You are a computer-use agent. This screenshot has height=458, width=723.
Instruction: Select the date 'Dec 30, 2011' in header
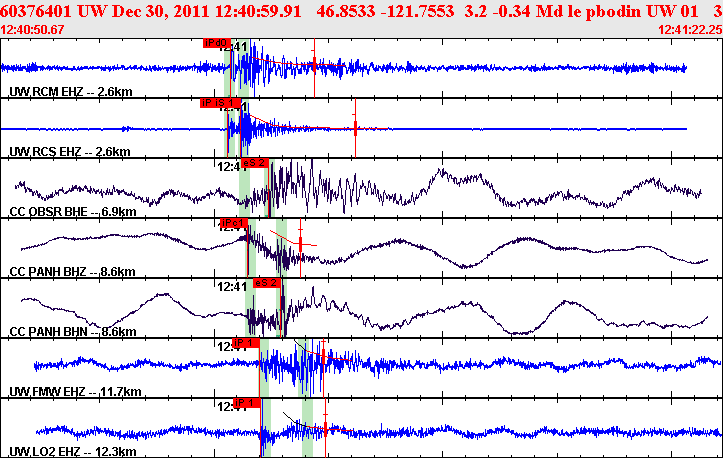coord(161,11)
